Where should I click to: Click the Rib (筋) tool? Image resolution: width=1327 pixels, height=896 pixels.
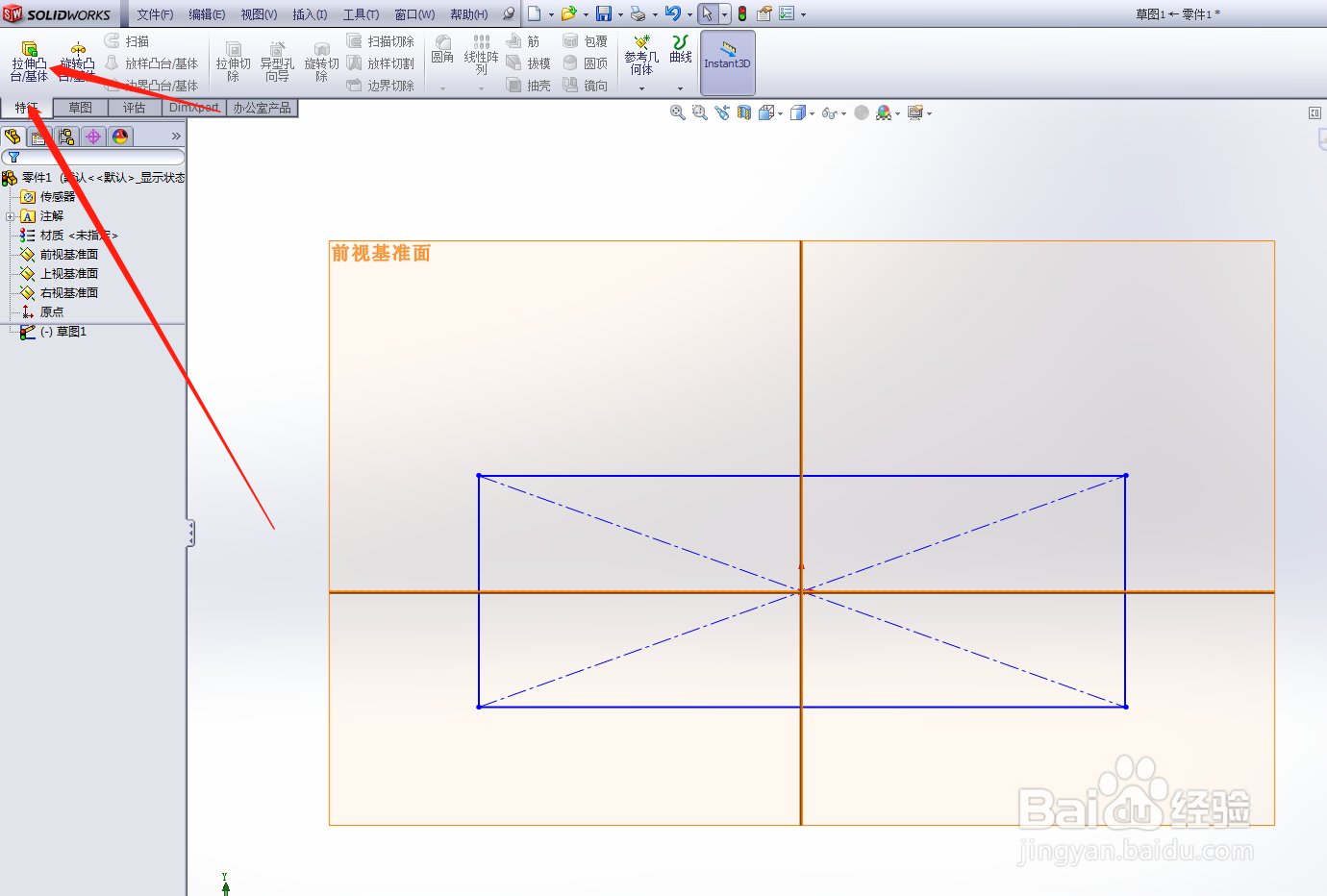(523, 41)
